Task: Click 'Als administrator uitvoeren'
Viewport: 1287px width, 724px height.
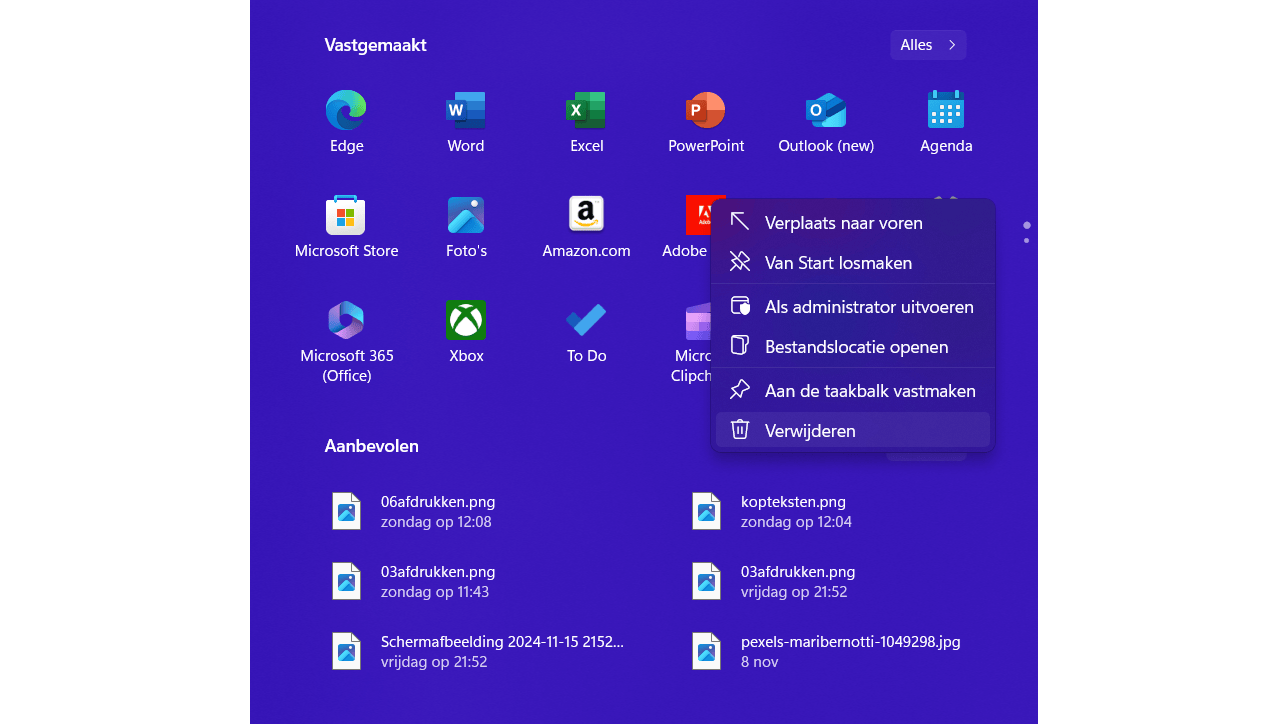Action: [853, 307]
